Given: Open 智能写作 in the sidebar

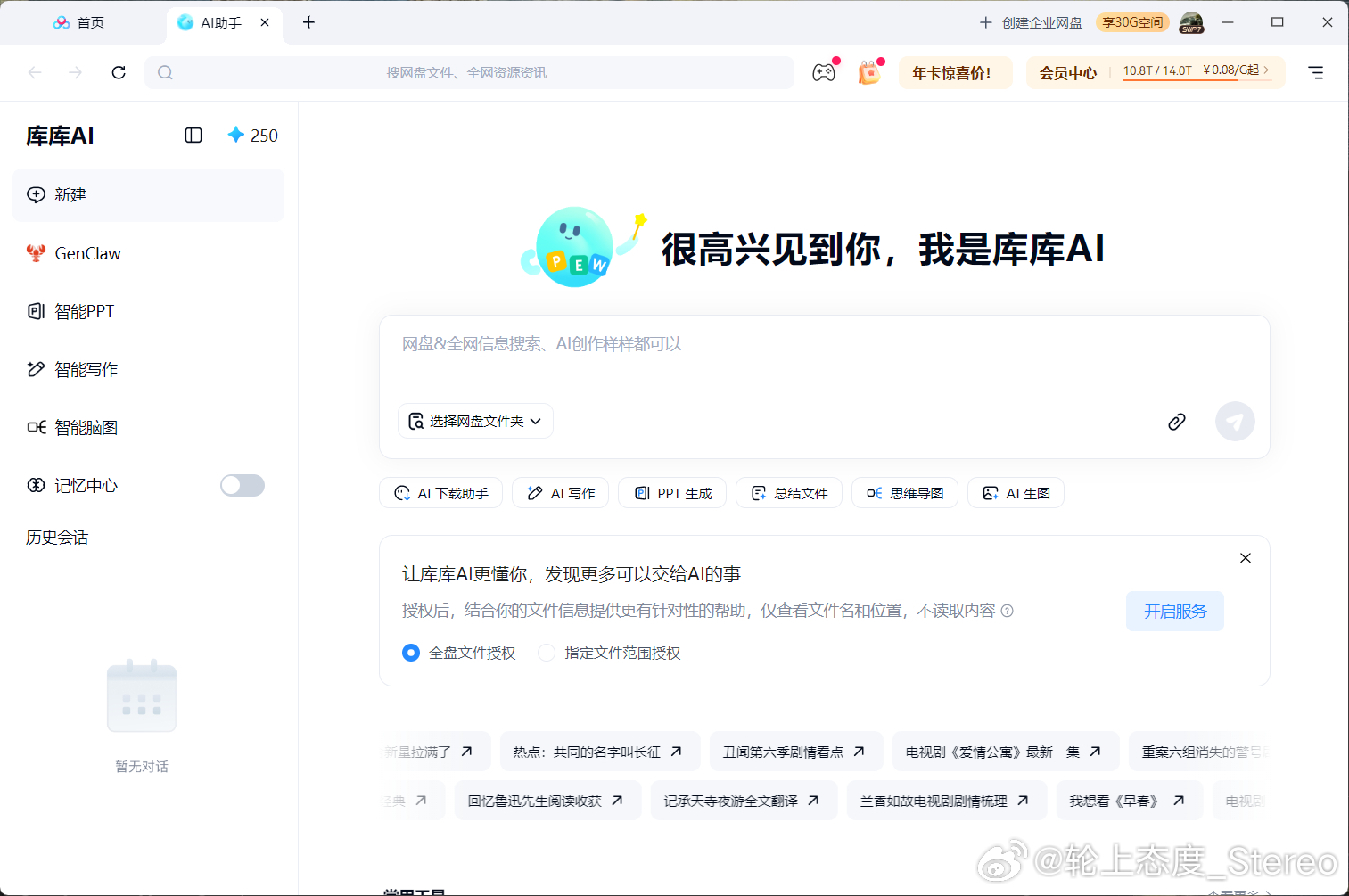Looking at the screenshot, I should 148,369.
